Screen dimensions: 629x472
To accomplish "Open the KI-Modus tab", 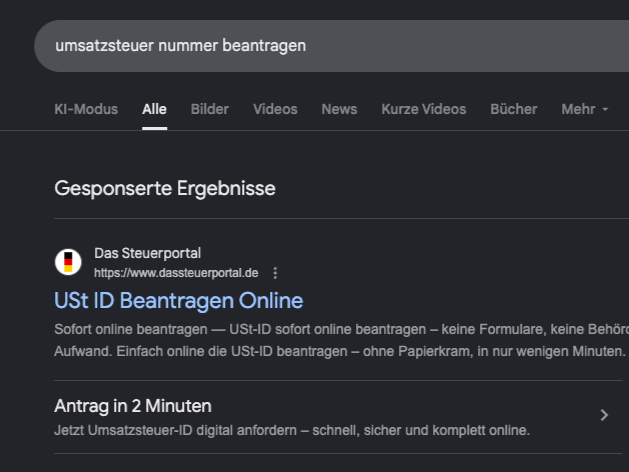I will pos(86,109).
